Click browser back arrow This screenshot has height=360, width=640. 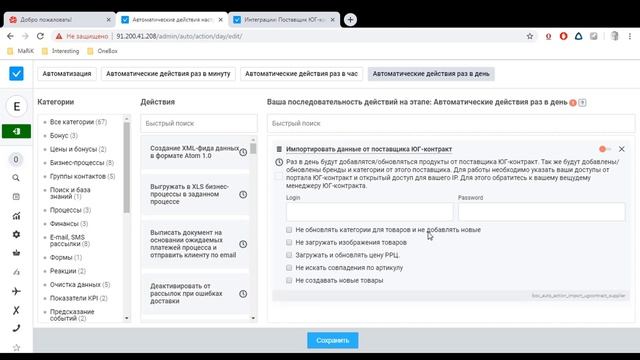pos(10,36)
